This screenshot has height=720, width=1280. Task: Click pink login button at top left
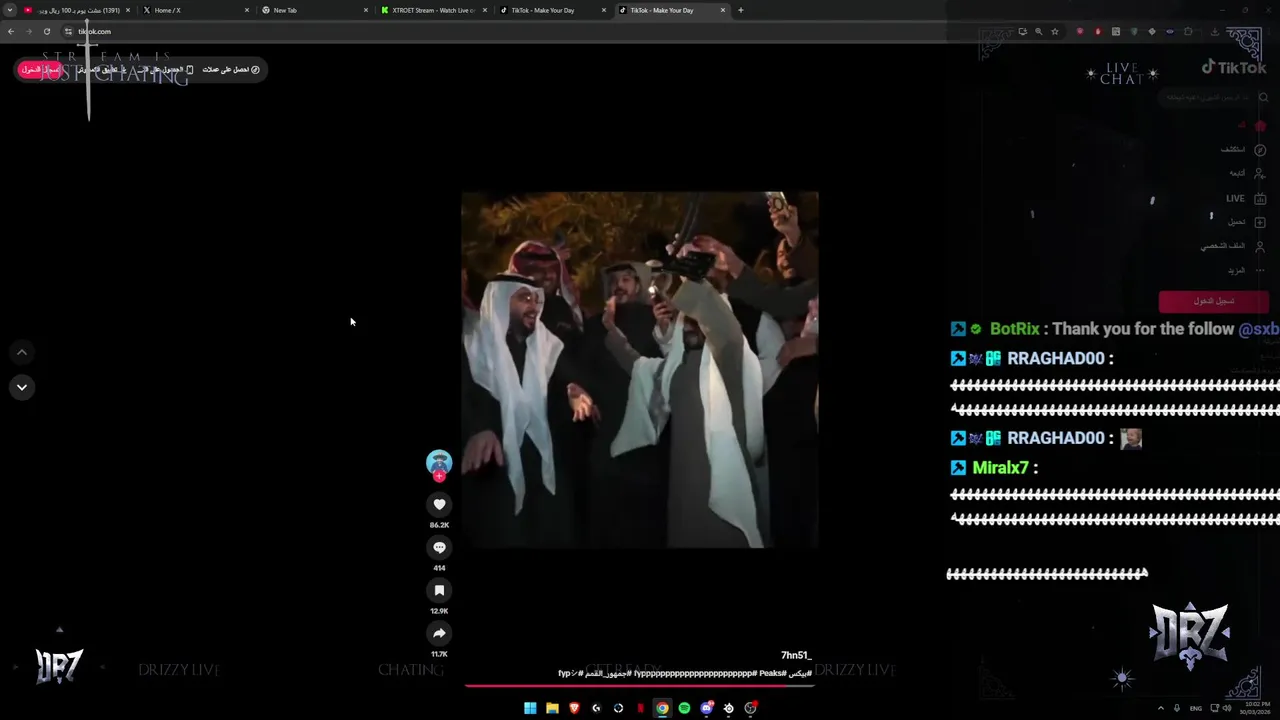tap(40, 69)
